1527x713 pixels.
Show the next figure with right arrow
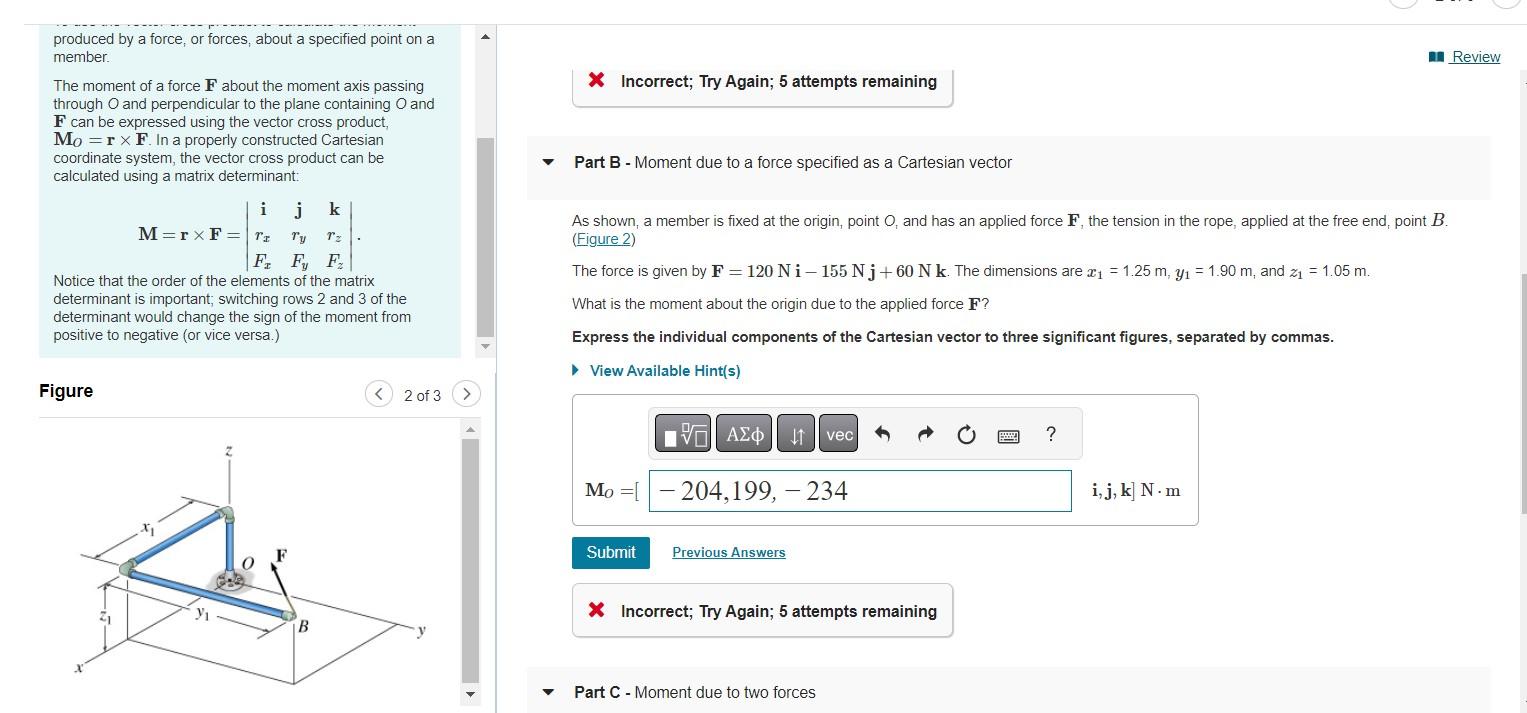coord(467,394)
